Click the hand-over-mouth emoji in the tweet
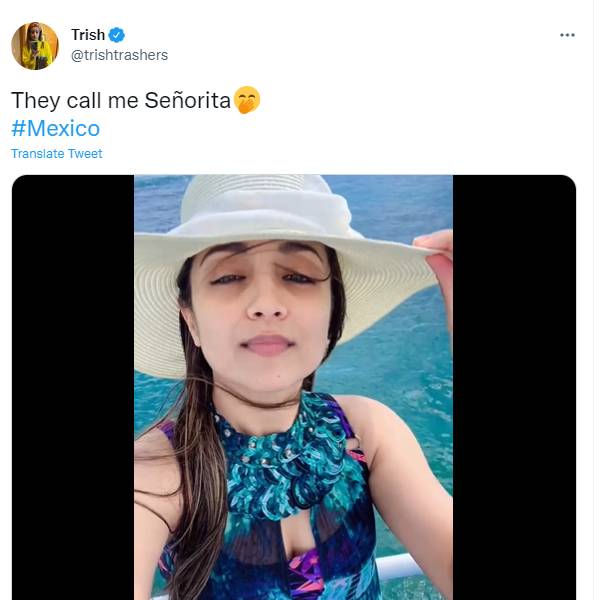Screen dimensions: 600x600 pyautogui.click(x=246, y=100)
